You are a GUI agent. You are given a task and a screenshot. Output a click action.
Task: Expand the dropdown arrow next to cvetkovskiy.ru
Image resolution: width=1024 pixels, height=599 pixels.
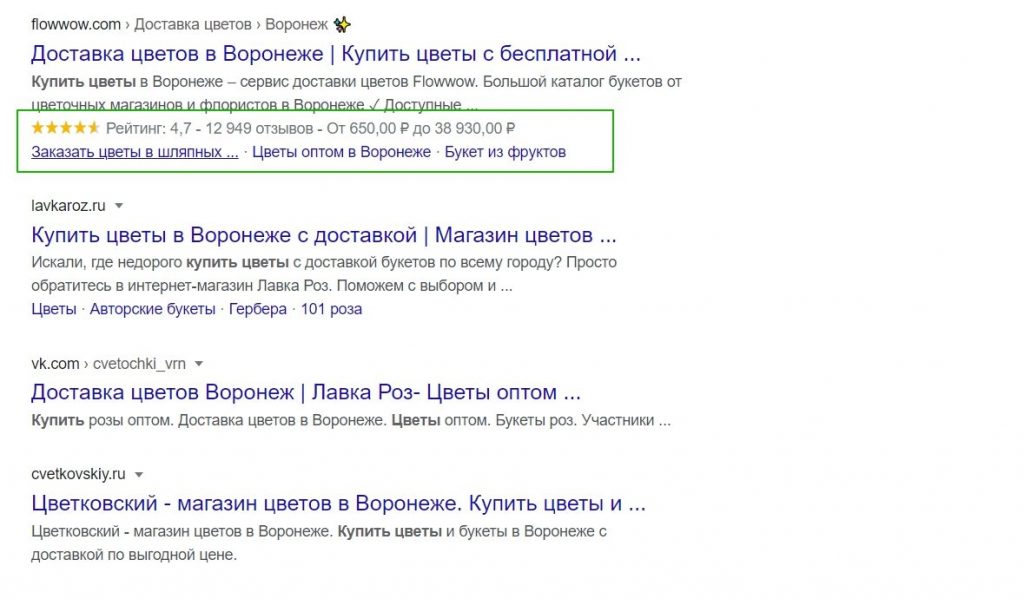138,475
